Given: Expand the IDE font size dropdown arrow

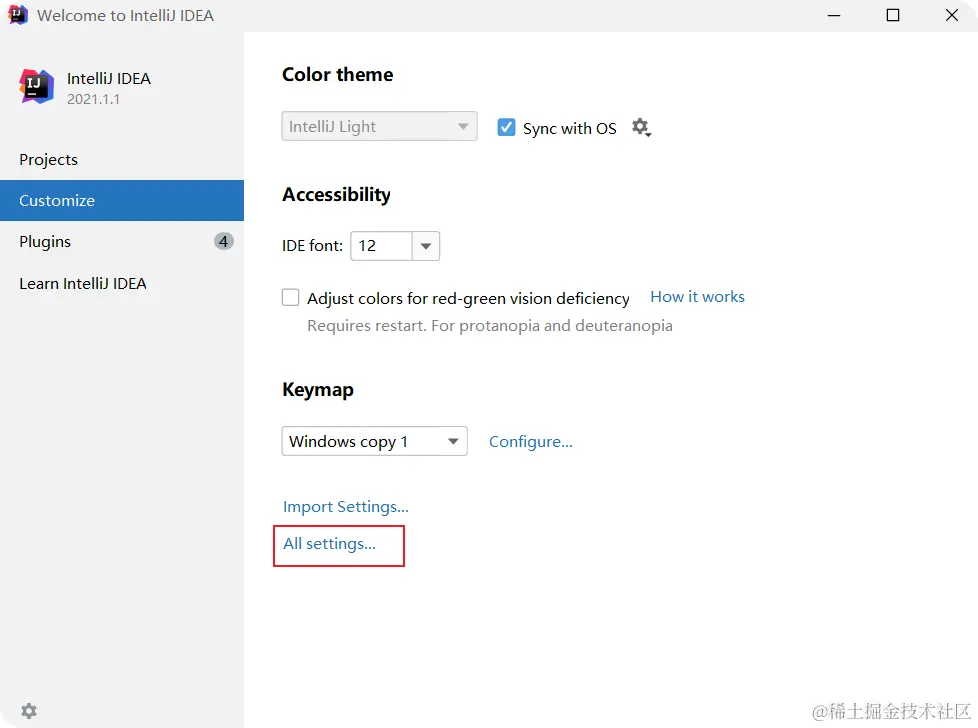Looking at the screenshot, I should tap(426, 246).
